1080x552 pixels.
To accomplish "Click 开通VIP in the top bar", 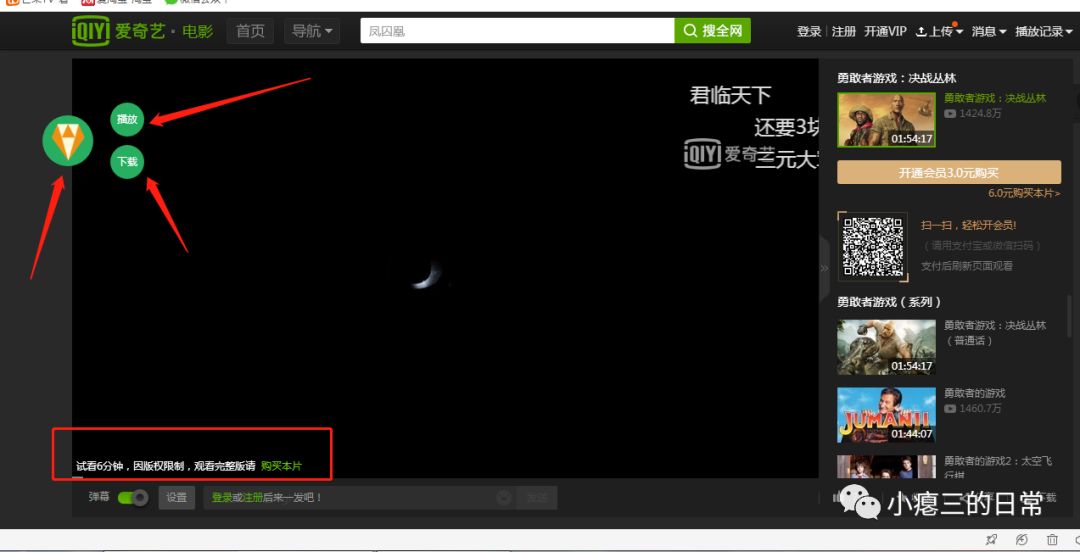I will click(x=886, y=32).
